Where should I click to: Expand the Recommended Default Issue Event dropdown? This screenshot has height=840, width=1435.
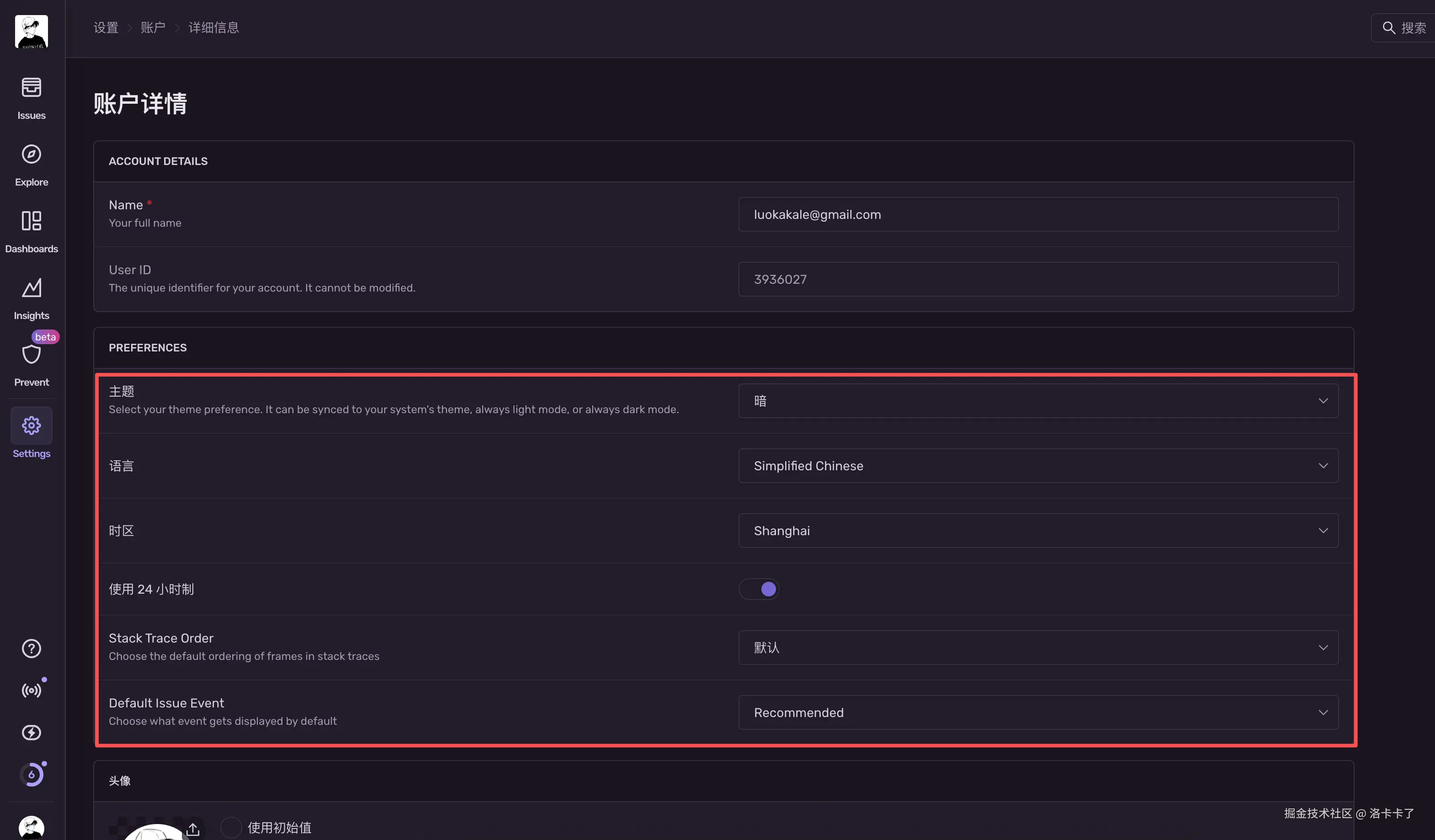[x=1037, y=712]
